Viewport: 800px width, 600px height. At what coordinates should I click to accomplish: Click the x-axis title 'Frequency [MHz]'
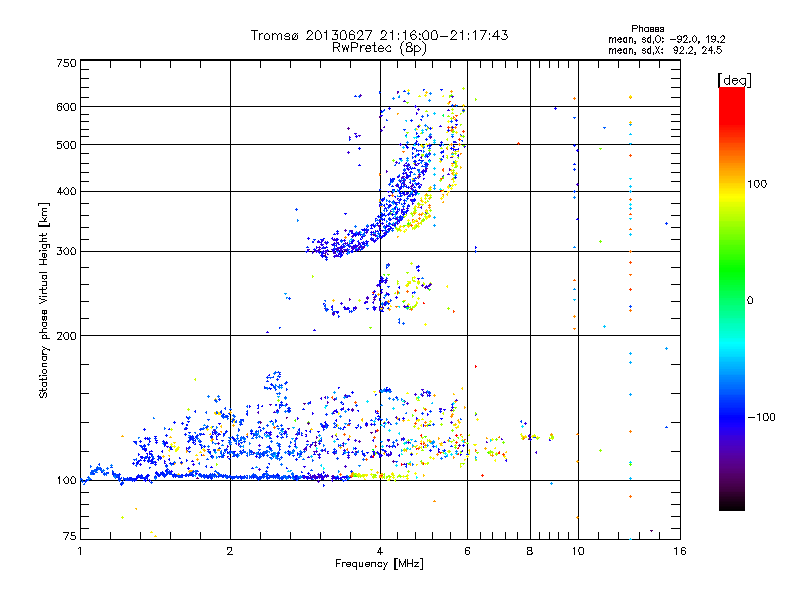pyautogui.click(x=379, y=564)
